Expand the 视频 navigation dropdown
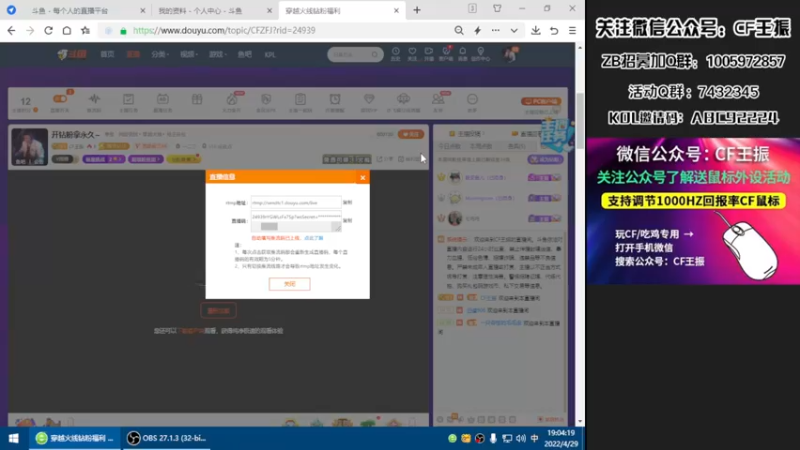Screen dimensions: 800x450 click(188, 54)
